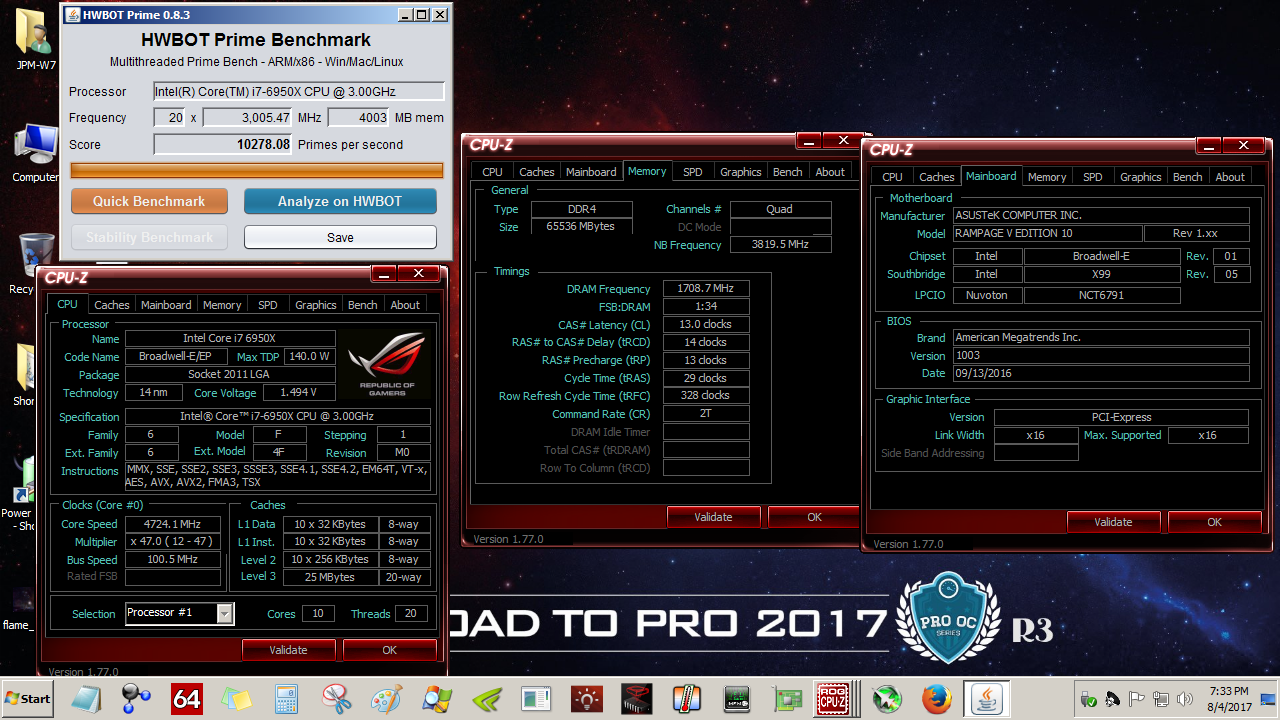Open the Selection Processor #1 dropdown
This screenshot has width=1280, height=720.
[180, 613]
